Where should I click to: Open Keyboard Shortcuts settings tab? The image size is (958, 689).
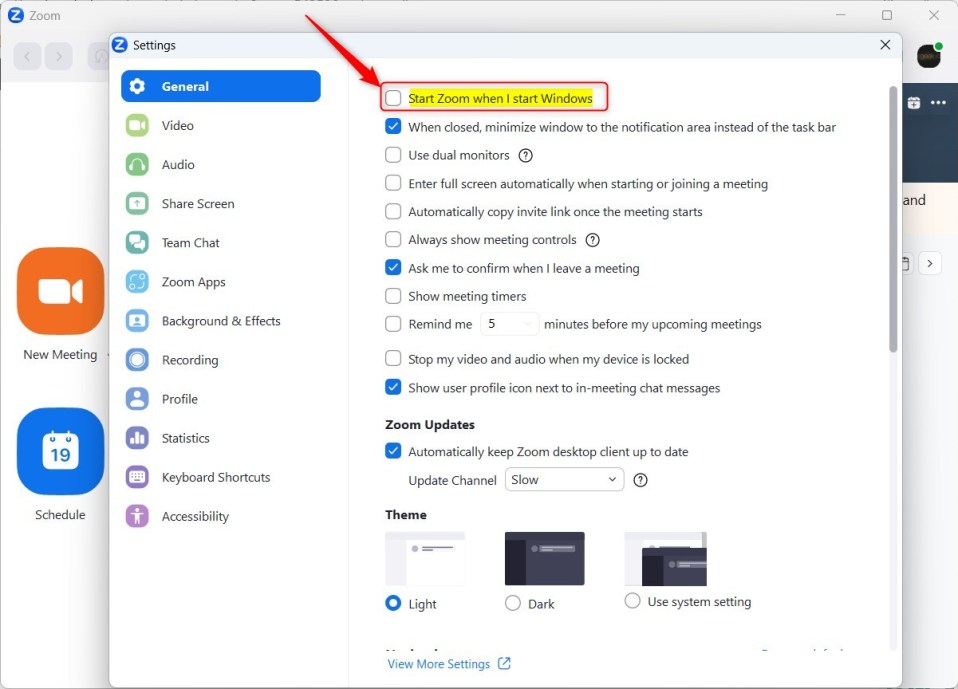[x=221, y=478]
